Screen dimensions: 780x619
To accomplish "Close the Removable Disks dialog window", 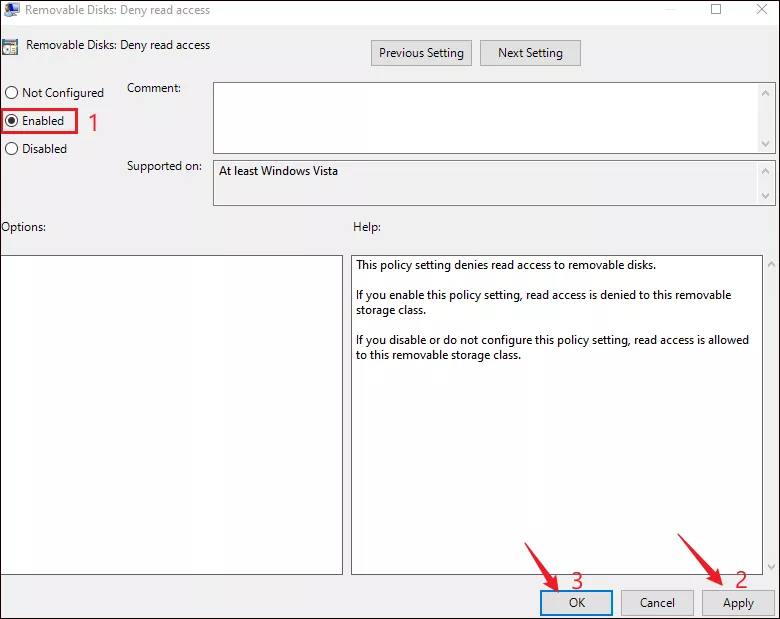I will click(x=762, y=9).
